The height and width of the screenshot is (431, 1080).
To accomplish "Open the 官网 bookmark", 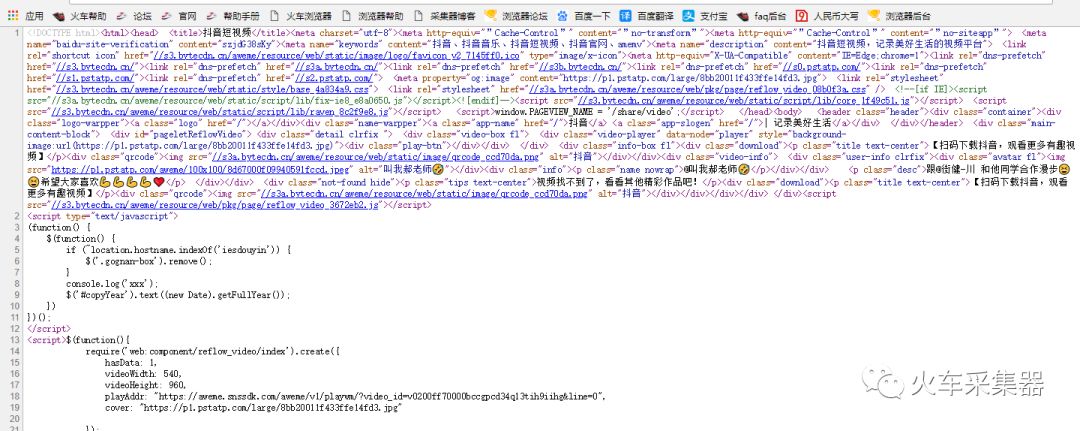I will (179, 15).
